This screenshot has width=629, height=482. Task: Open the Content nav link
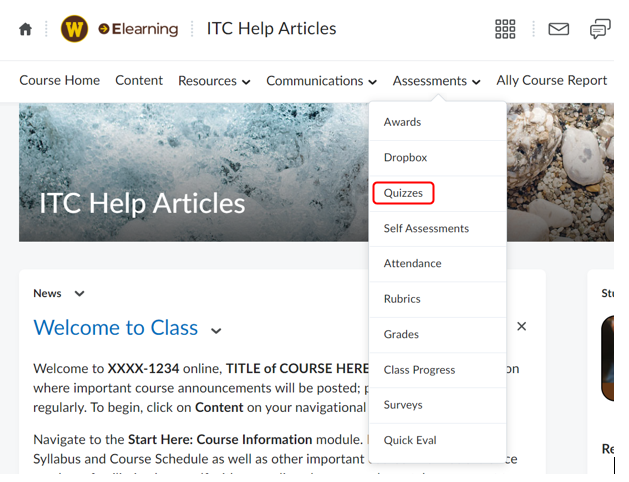[139, 80]
